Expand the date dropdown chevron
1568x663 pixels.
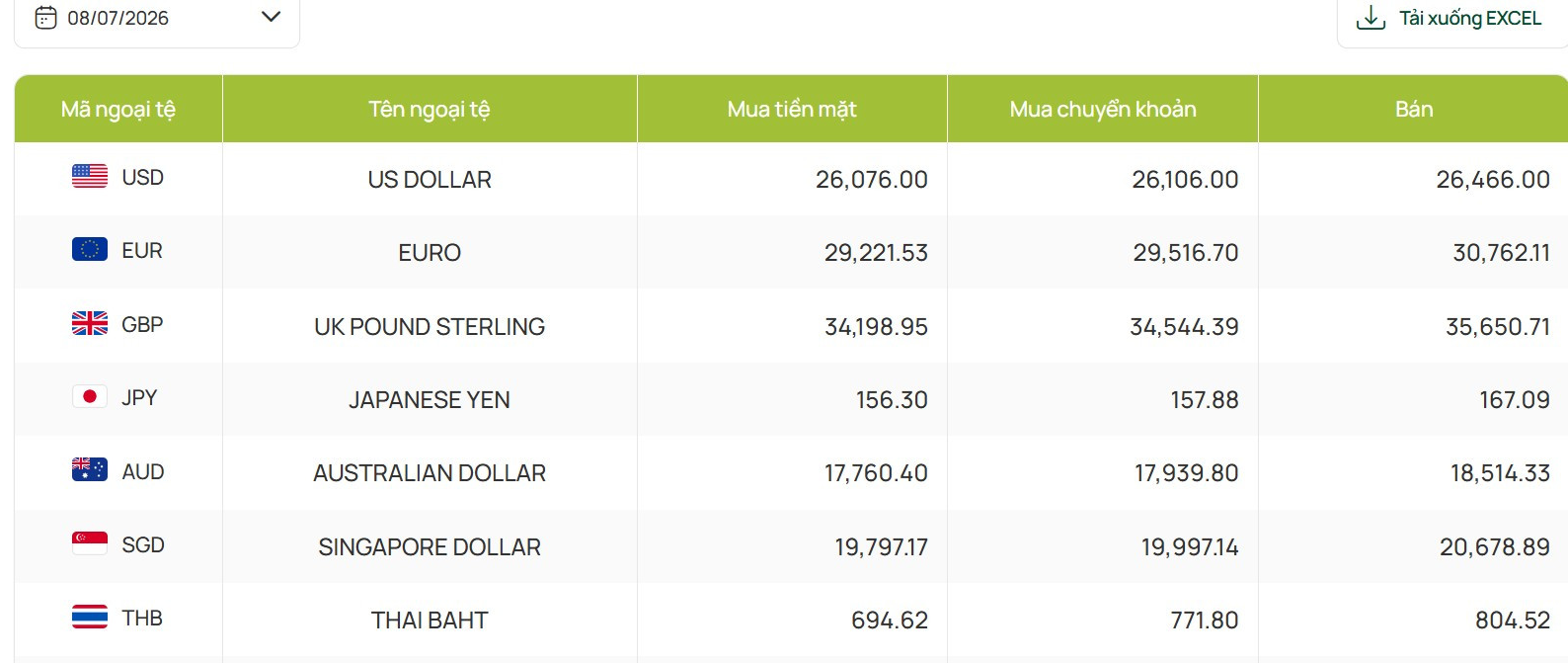[271, 17]
